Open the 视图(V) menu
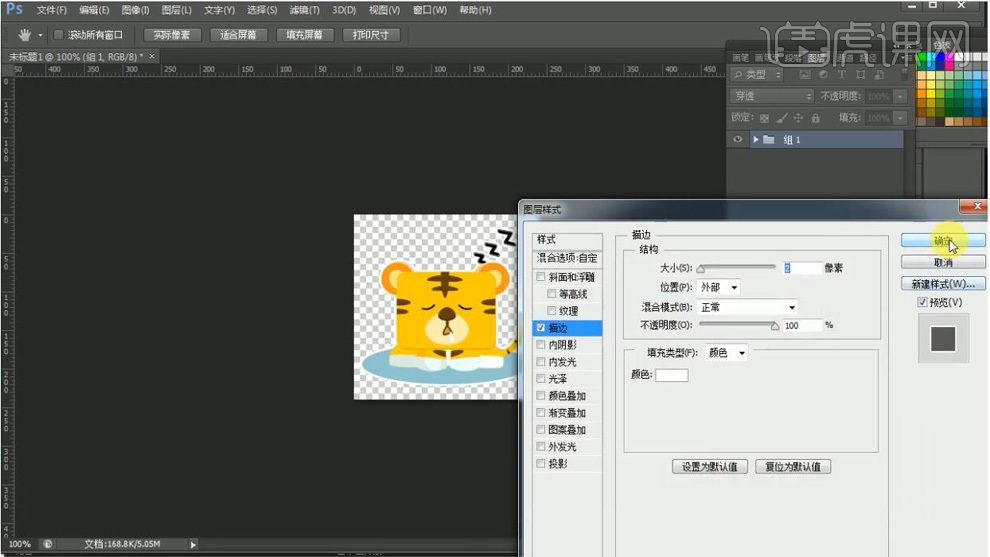The height and width of the screenshot is (557, 990). [385, 10]
